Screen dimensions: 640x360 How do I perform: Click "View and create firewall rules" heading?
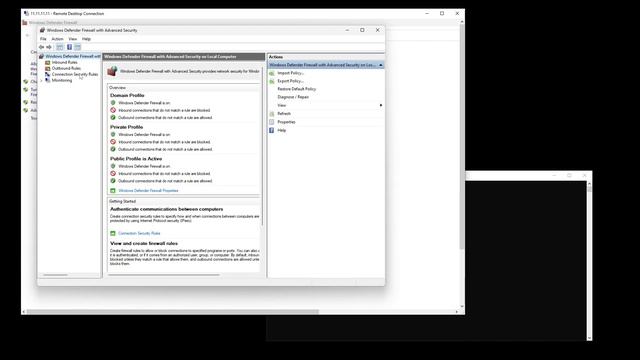[x=144, y=244]
